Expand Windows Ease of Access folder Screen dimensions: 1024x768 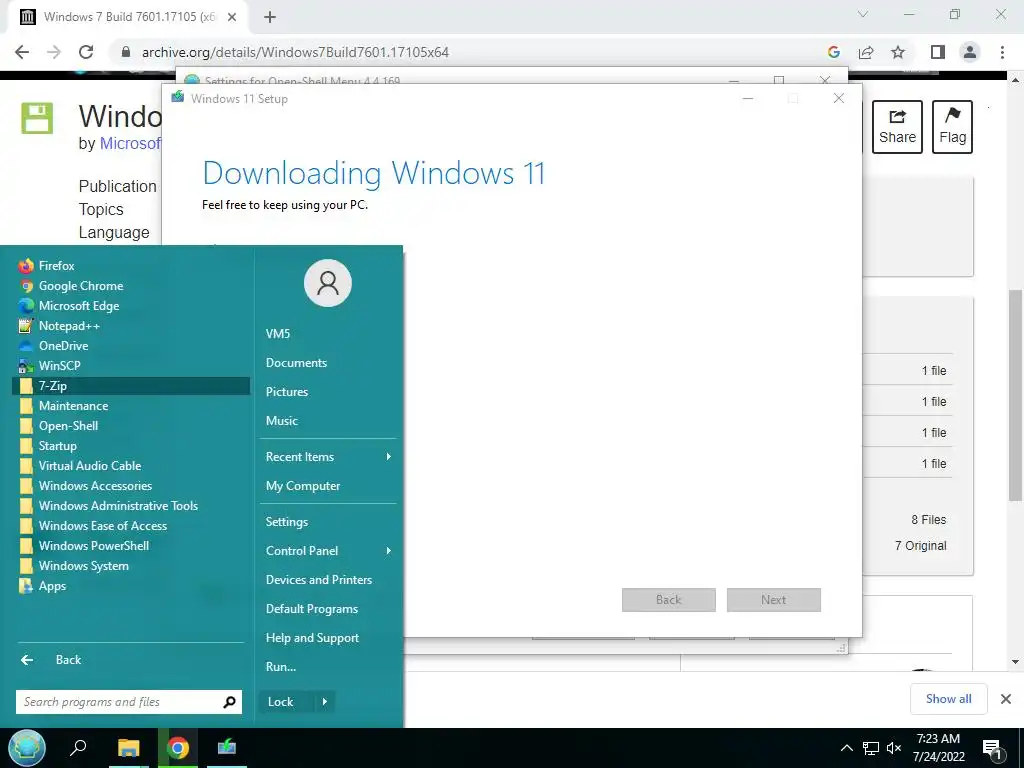click(131, 526)
